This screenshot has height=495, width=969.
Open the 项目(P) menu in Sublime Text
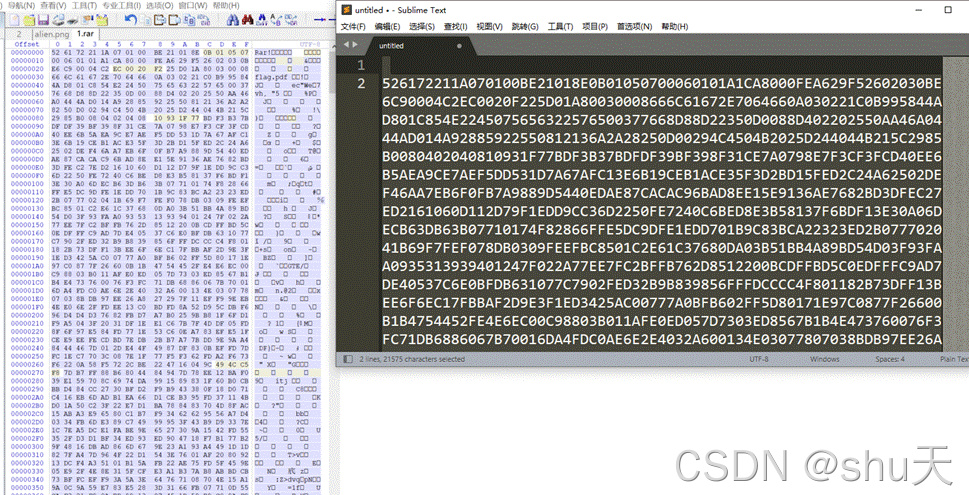click(595, 27)
